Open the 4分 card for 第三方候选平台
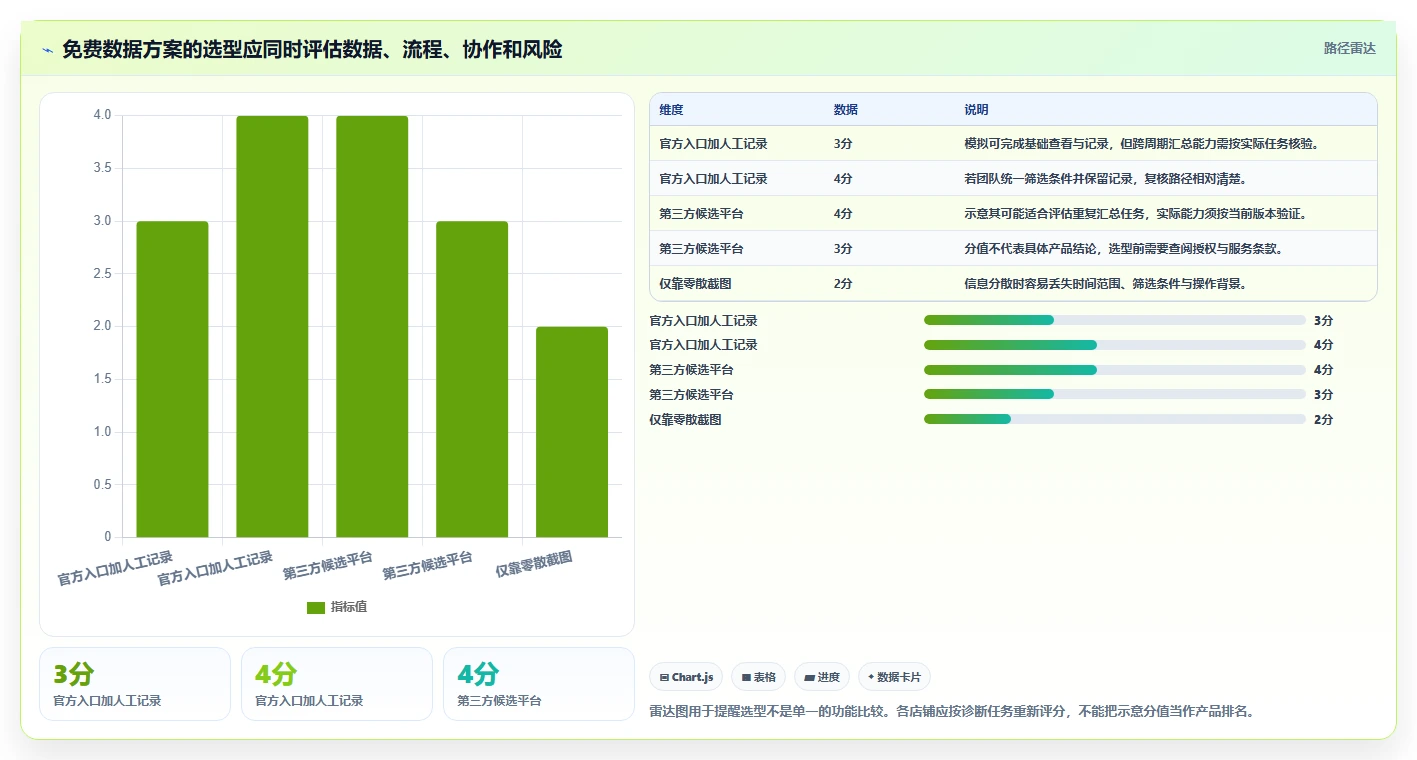 pos(539,684)
